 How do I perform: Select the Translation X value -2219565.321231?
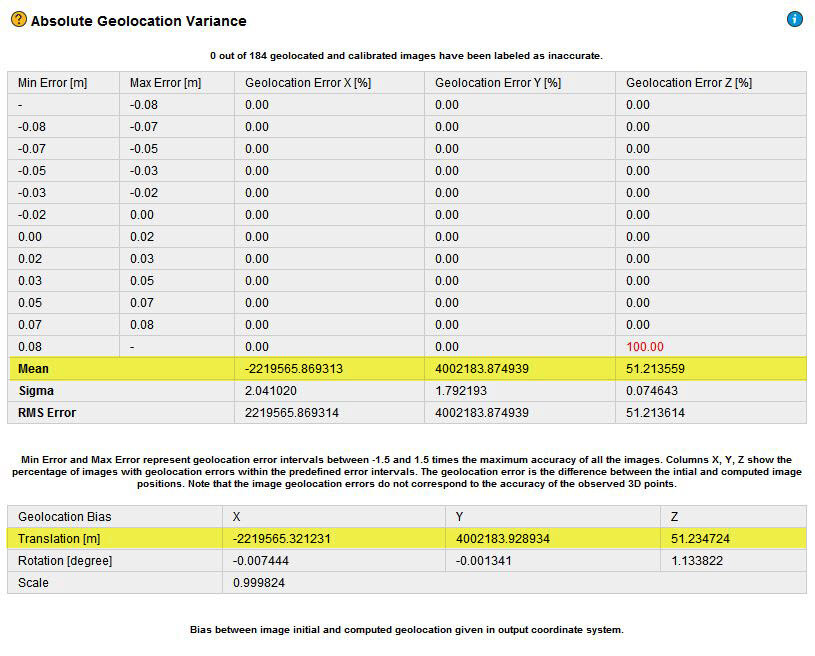pyautogui.click(x=280, y=538)
